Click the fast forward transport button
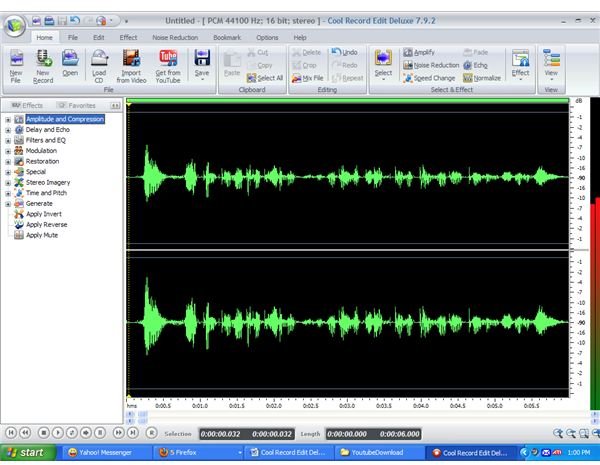 point(119,433)
